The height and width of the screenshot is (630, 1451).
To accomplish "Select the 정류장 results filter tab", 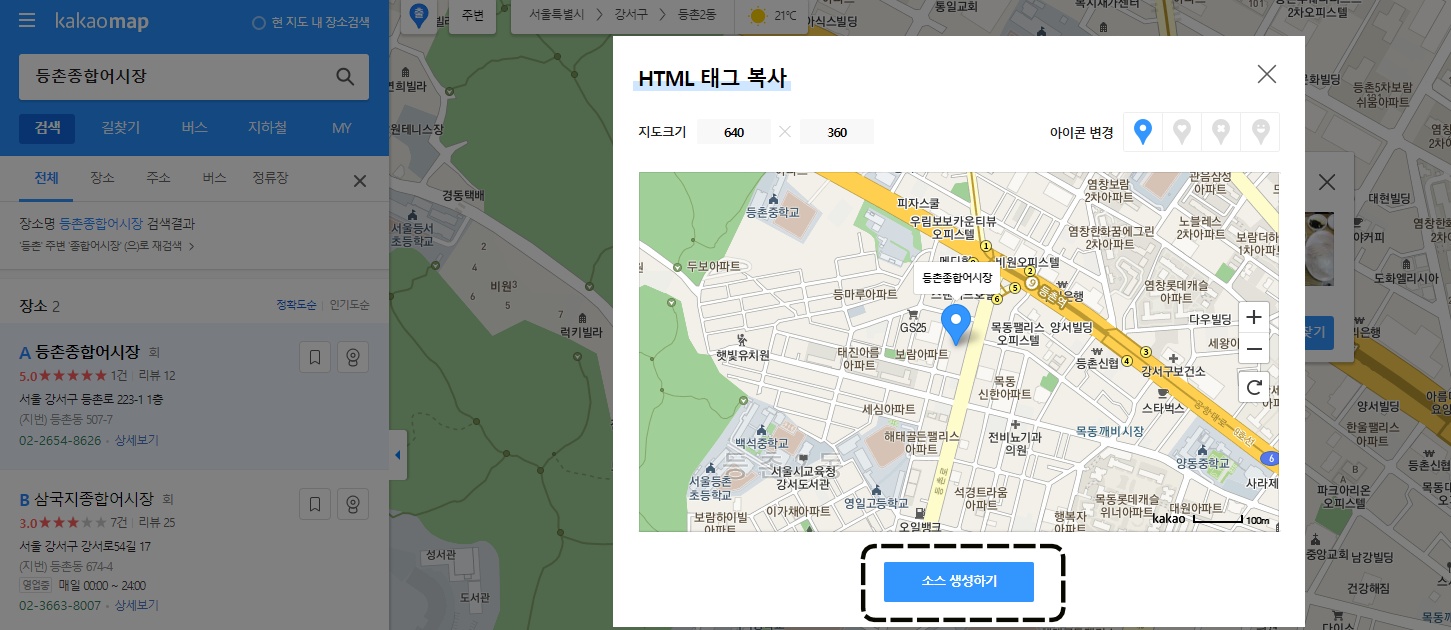I will click(x=270, y=178).
